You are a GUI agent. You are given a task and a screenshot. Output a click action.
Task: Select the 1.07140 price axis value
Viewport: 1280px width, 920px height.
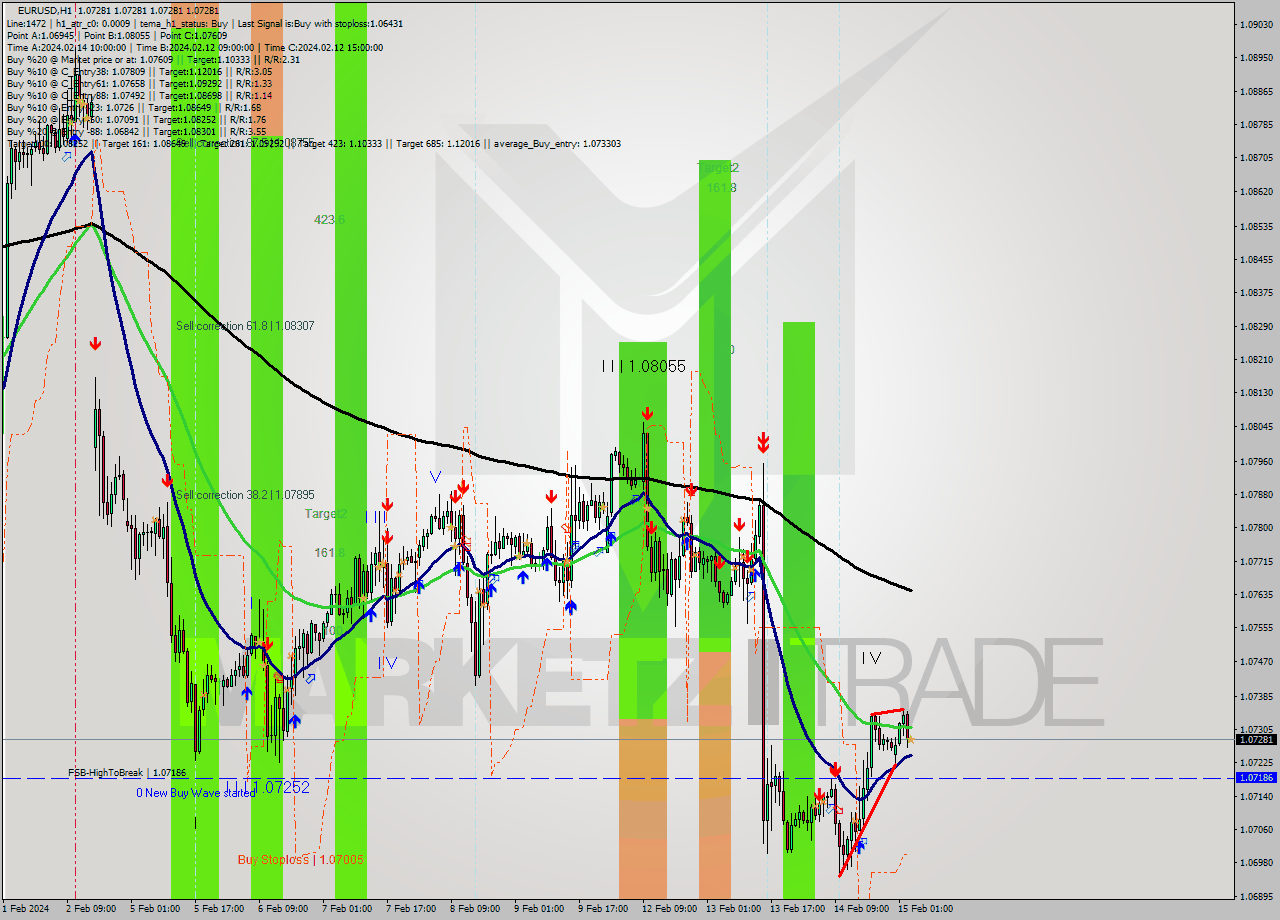1256,796
